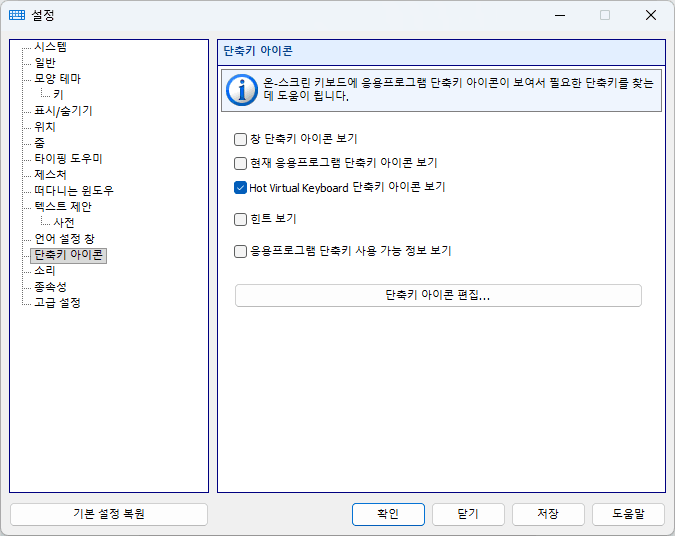Click the 저장 button
675x536 pixels.
click(548, 514)
